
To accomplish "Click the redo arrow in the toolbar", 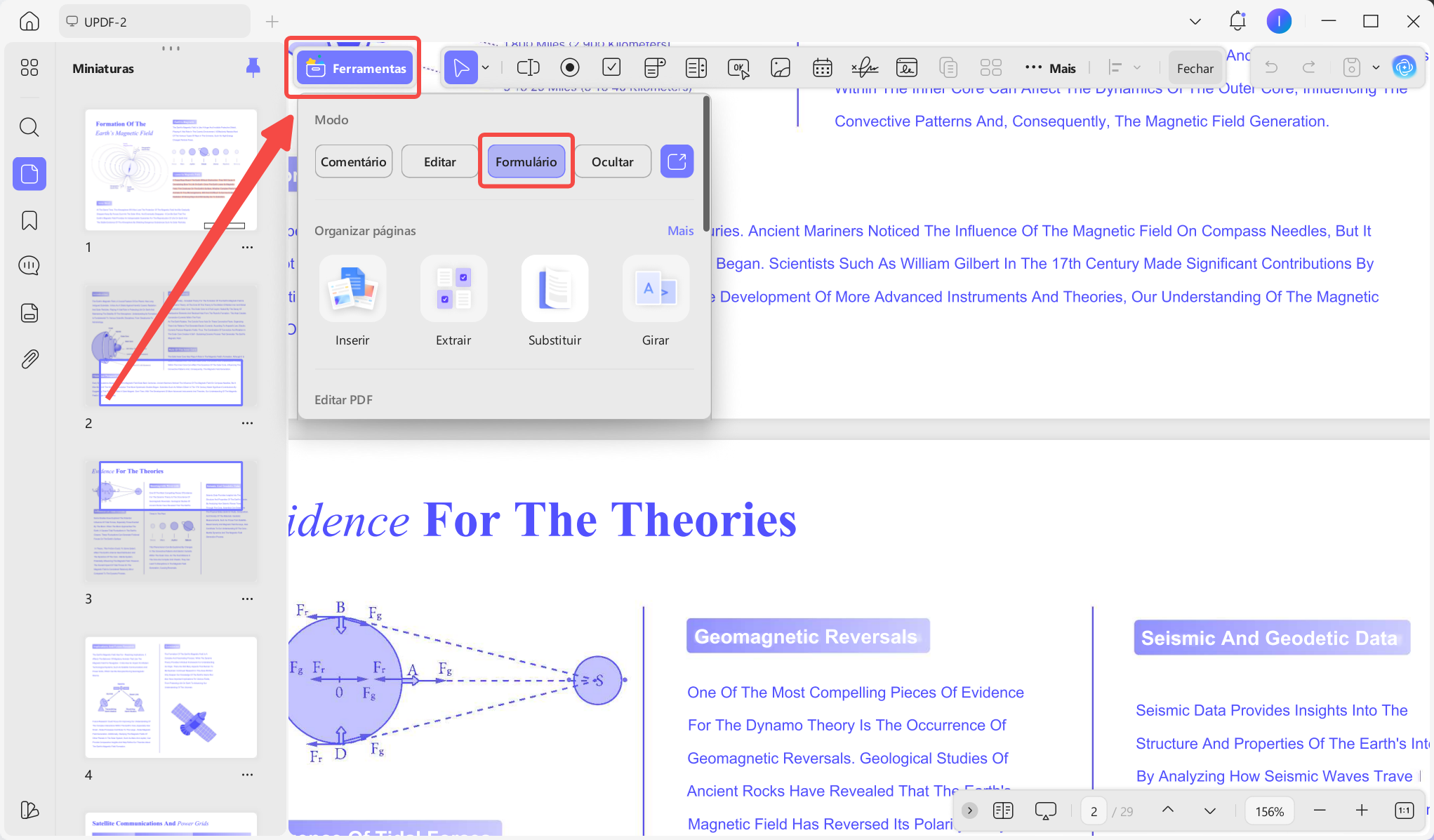I will (1309, 67).
